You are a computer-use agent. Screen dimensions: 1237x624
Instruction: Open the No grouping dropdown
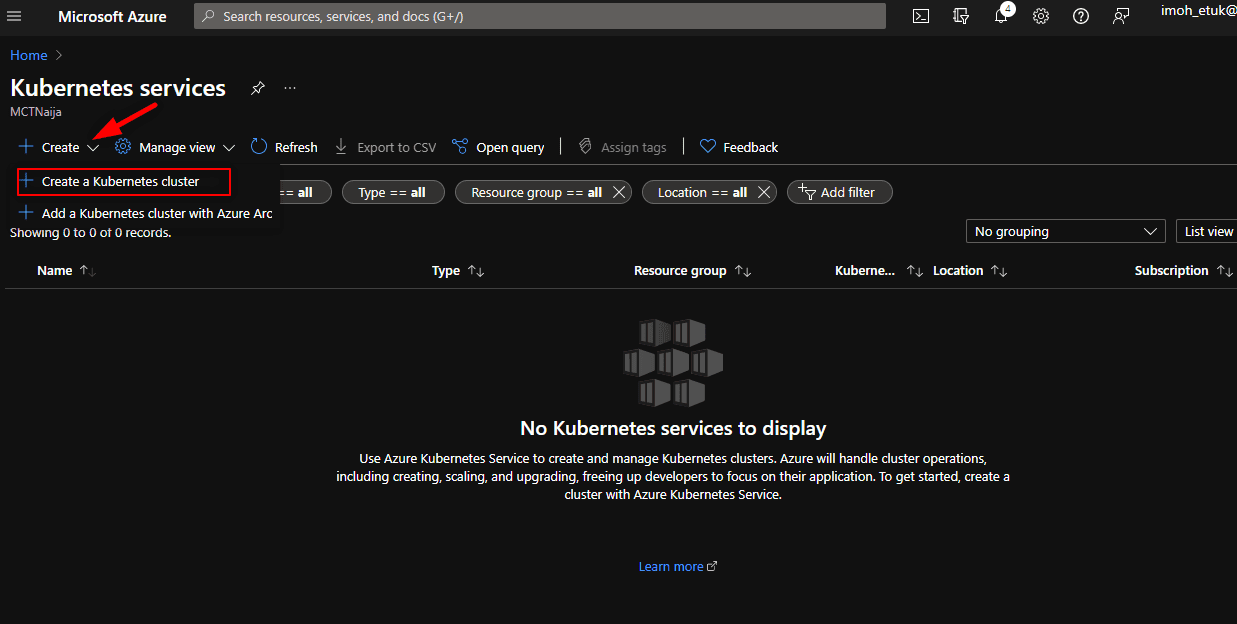(1066, 231)
